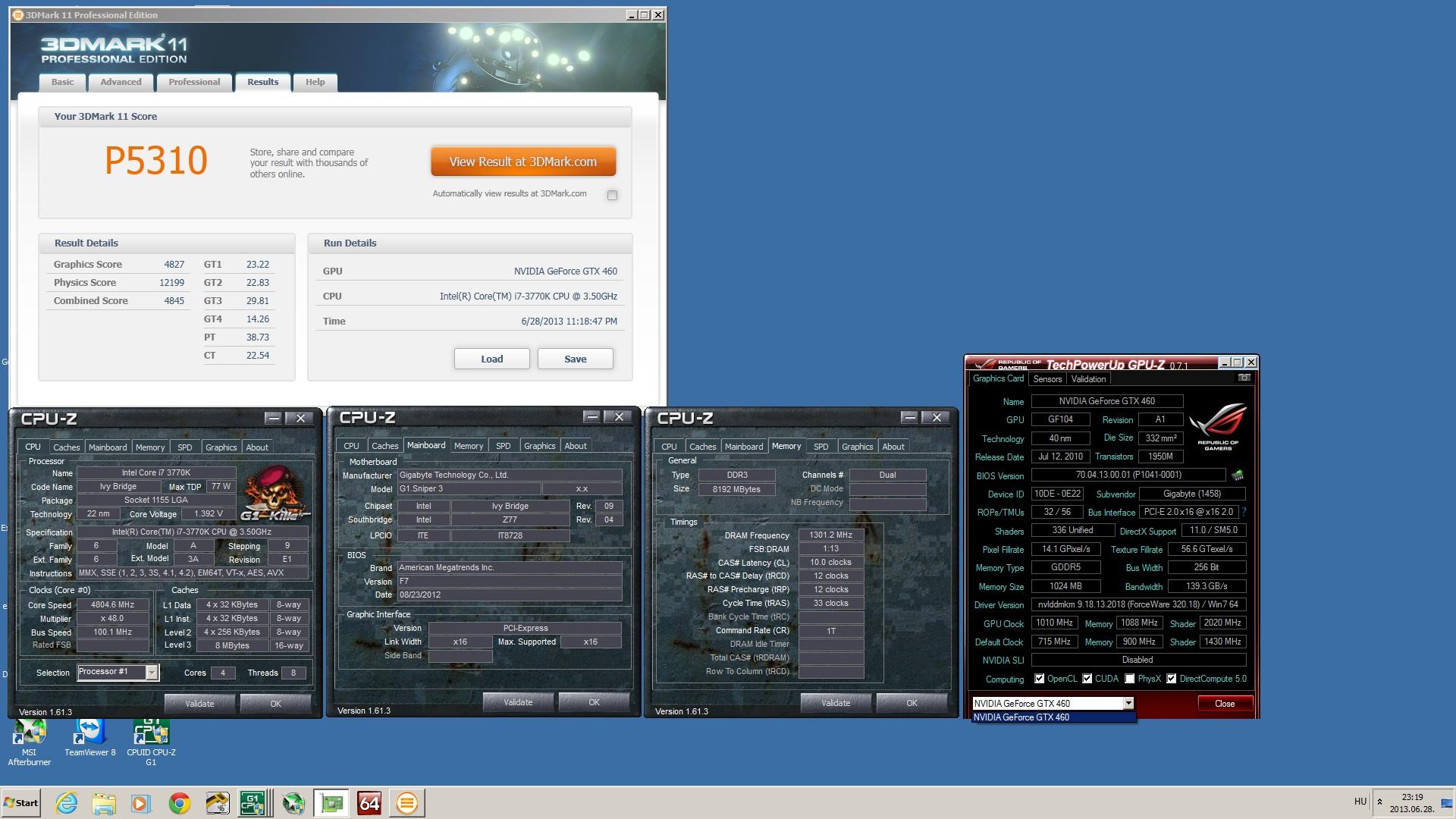Toggle the OpenCL checkbox in GPU-Z
Viewport: 1456px width, 819px height.
click(1039, 679)
